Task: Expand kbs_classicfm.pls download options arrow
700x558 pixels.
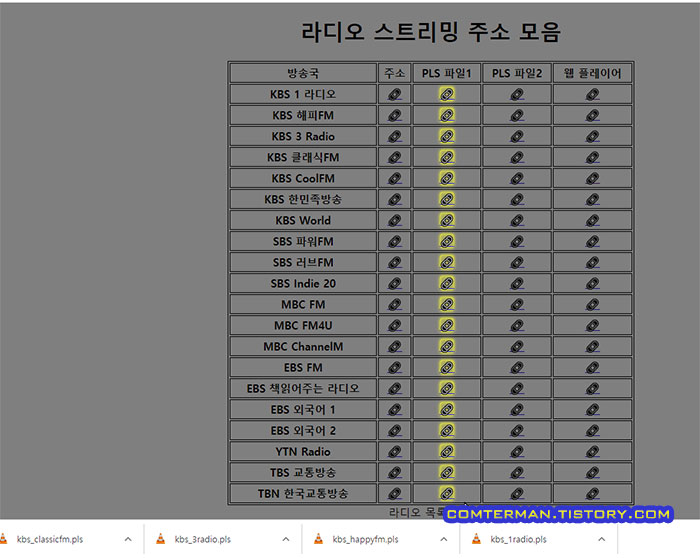Action: (128, 539)
